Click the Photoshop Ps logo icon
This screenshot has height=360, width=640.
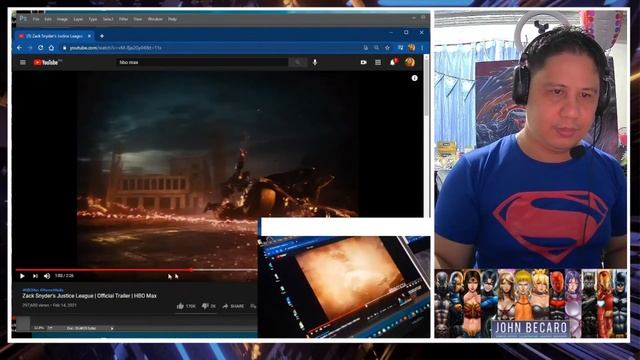[x=23, y=19]
